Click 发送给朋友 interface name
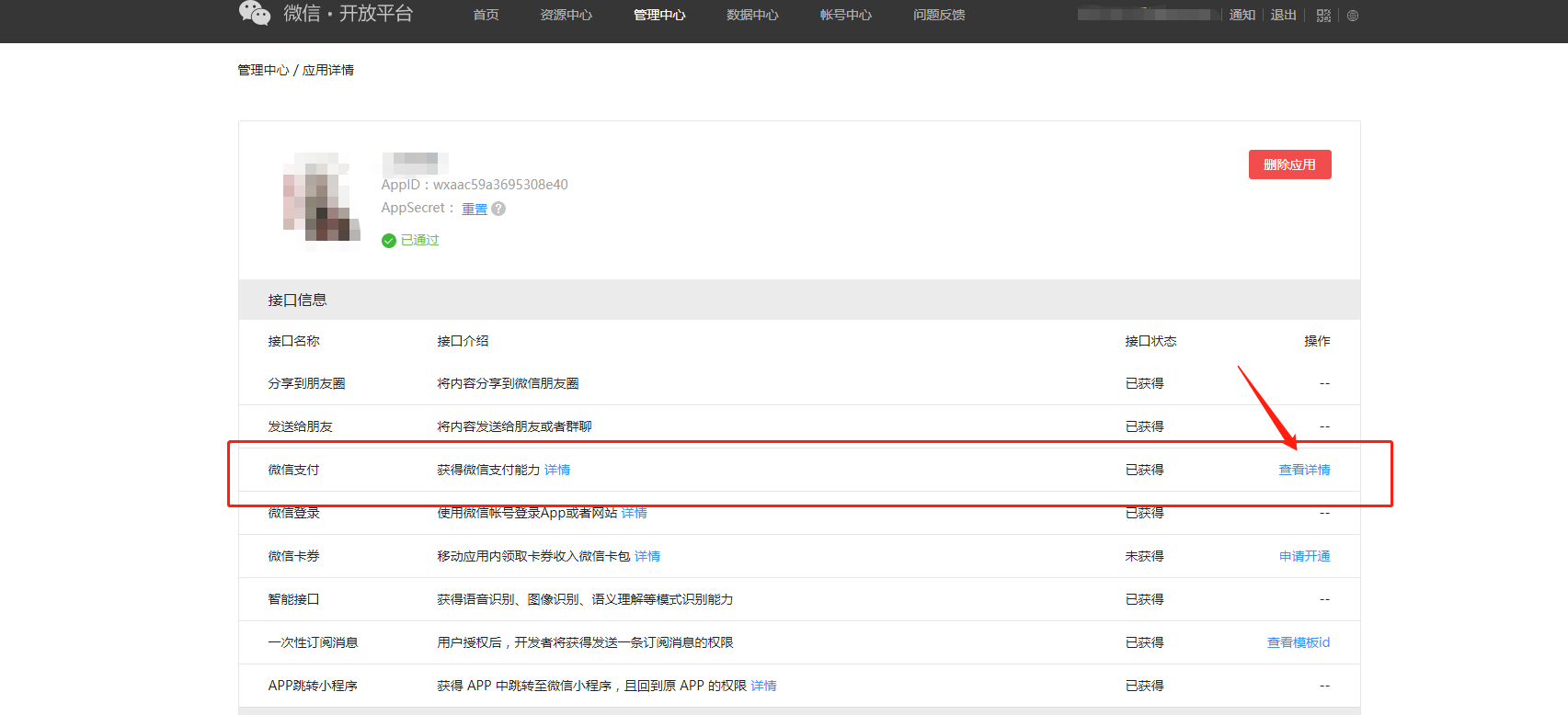Screen dimensions: 1568x715 tap(300, 426)
